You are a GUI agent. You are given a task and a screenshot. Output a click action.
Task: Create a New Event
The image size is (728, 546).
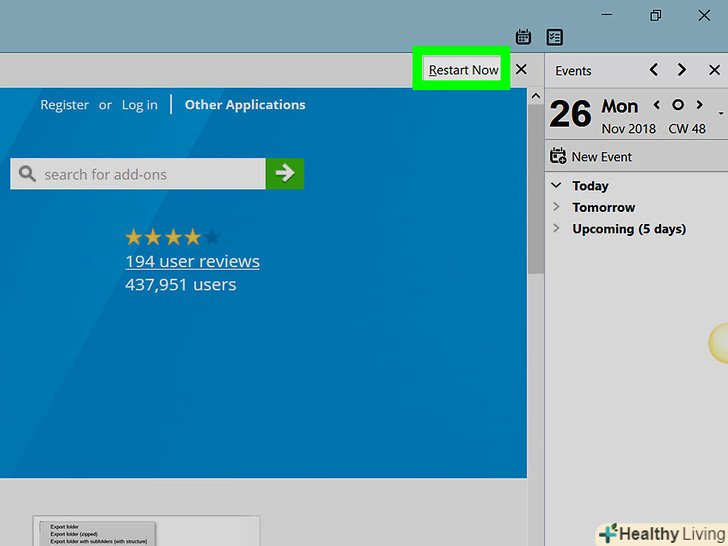point(592,157)
